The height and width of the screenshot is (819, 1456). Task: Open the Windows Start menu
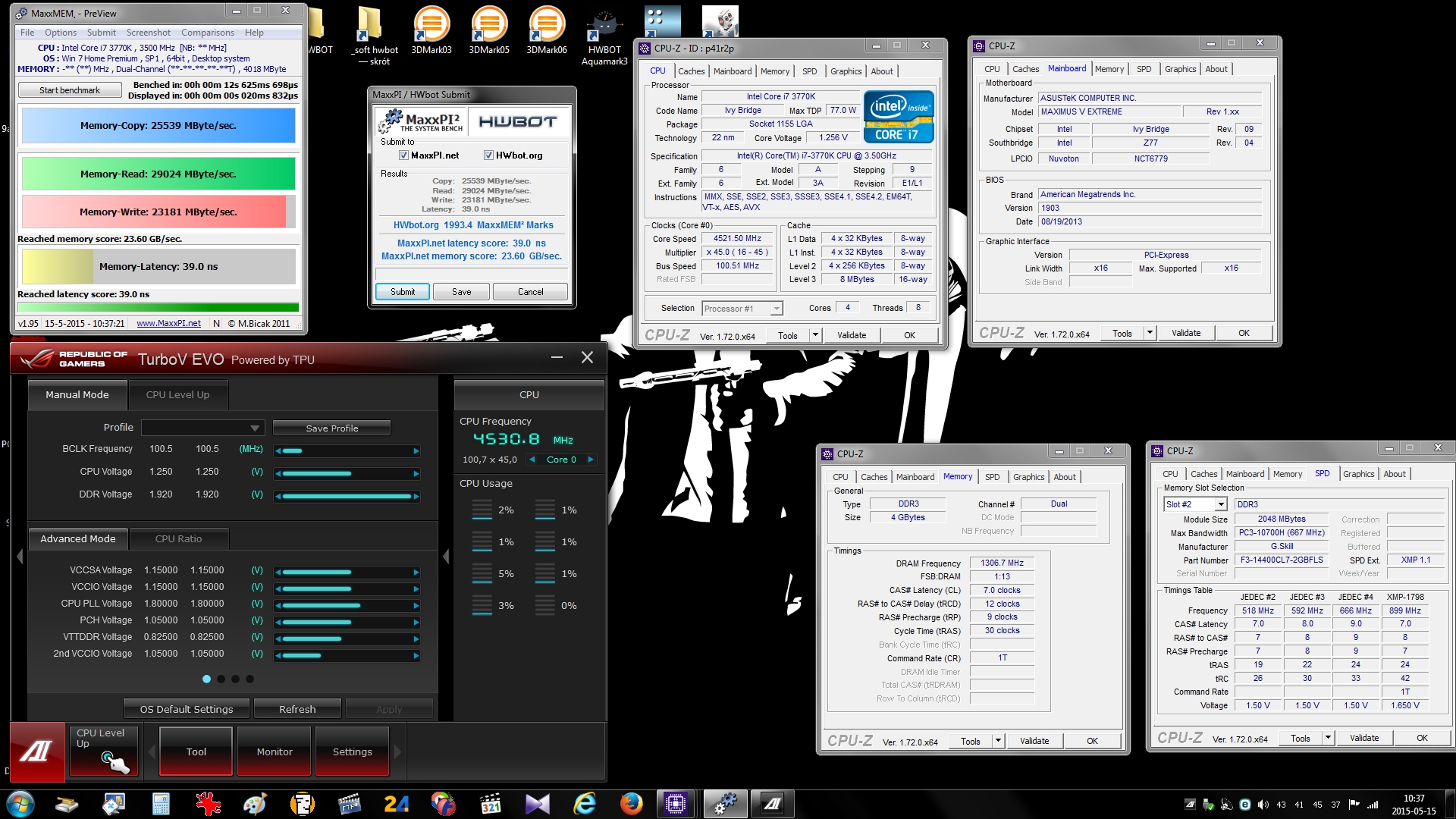20,804
